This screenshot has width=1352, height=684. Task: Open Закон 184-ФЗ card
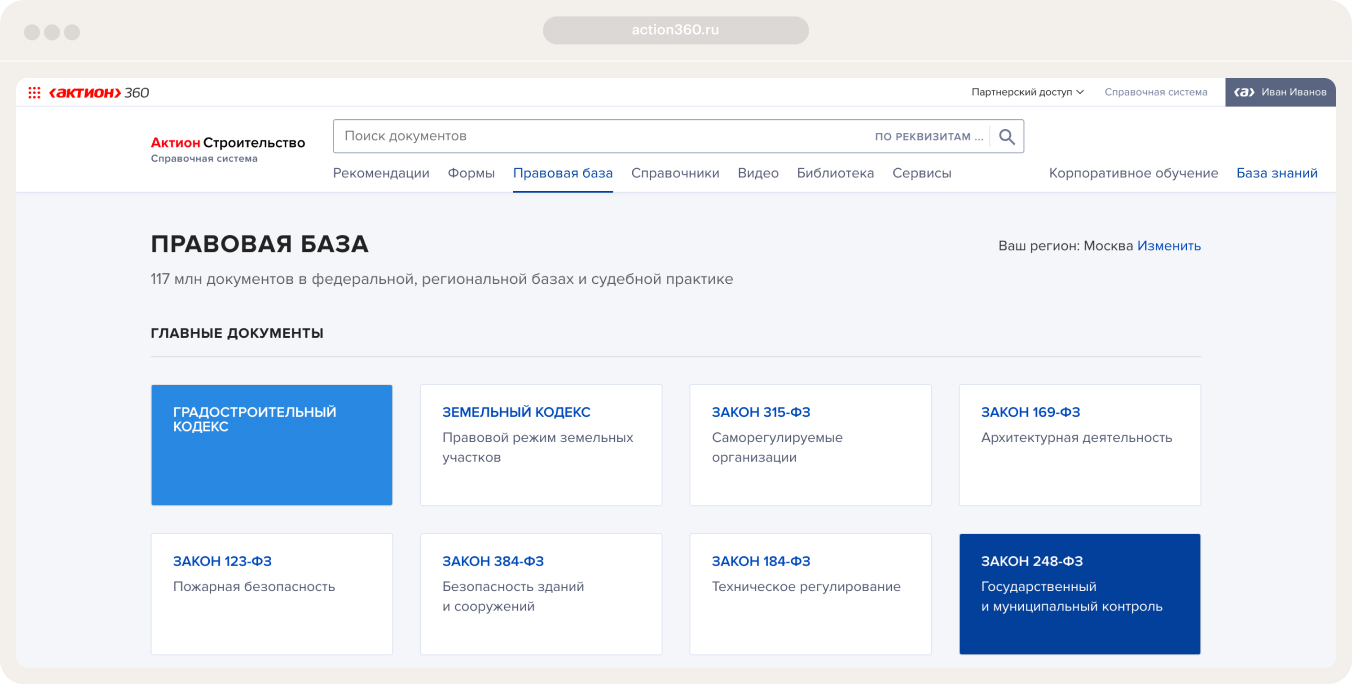(x=810, y=594)
